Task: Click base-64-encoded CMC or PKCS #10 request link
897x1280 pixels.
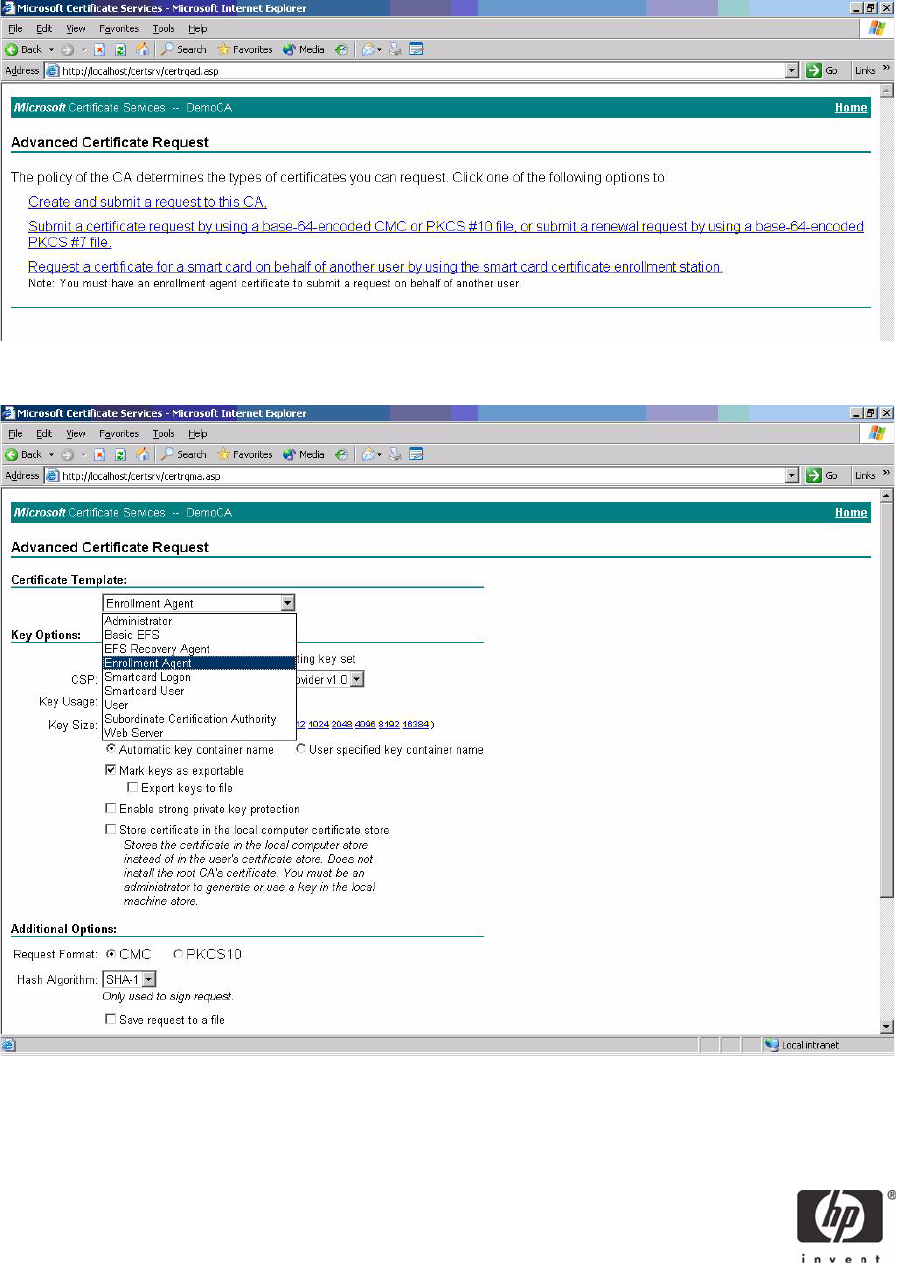Action: tap(445, 234)
